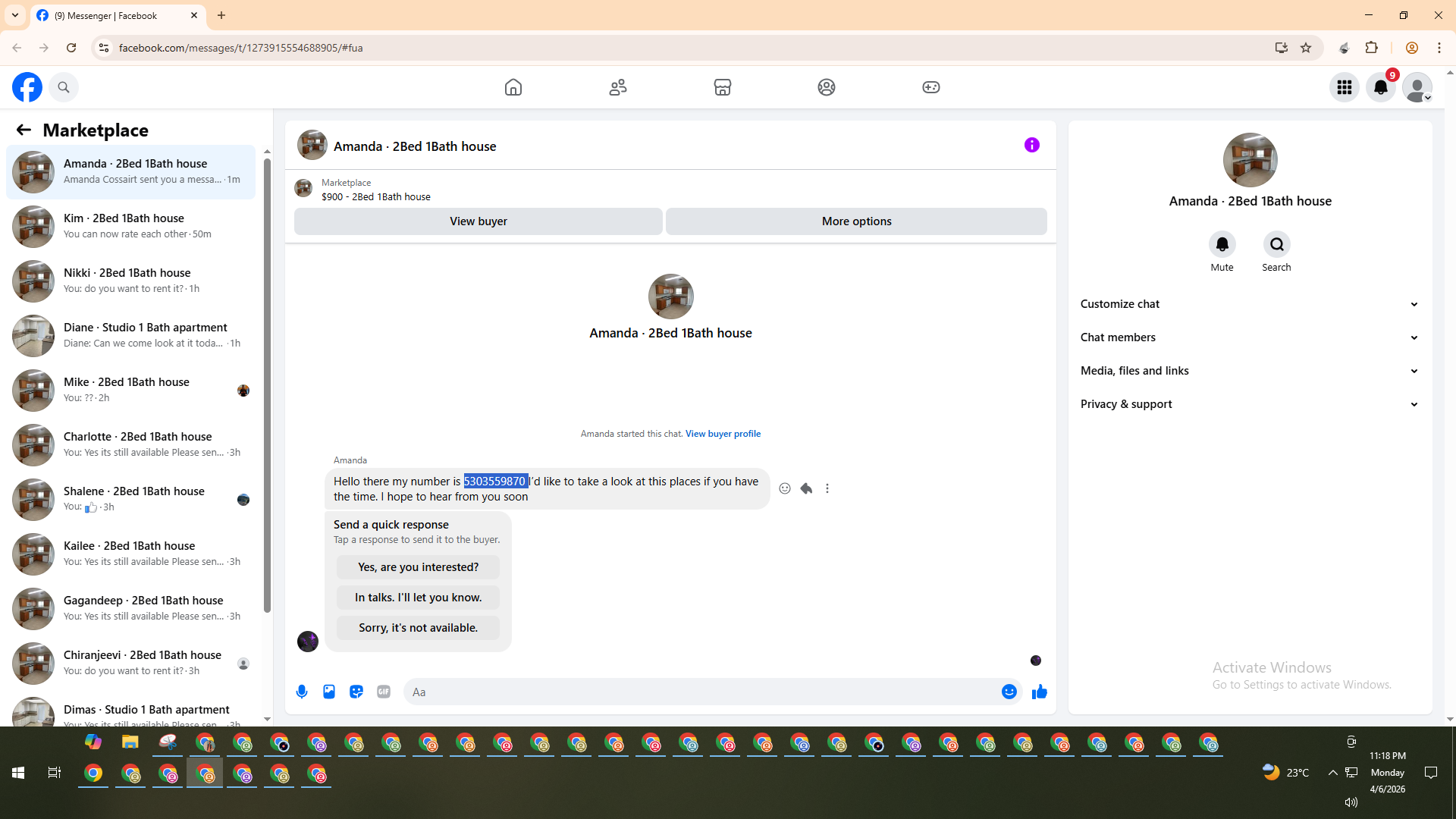Viewport: 1456px width, 819px height.
Task: Open the Gaming icon in top navigation
Action: [x=931, y=87]
